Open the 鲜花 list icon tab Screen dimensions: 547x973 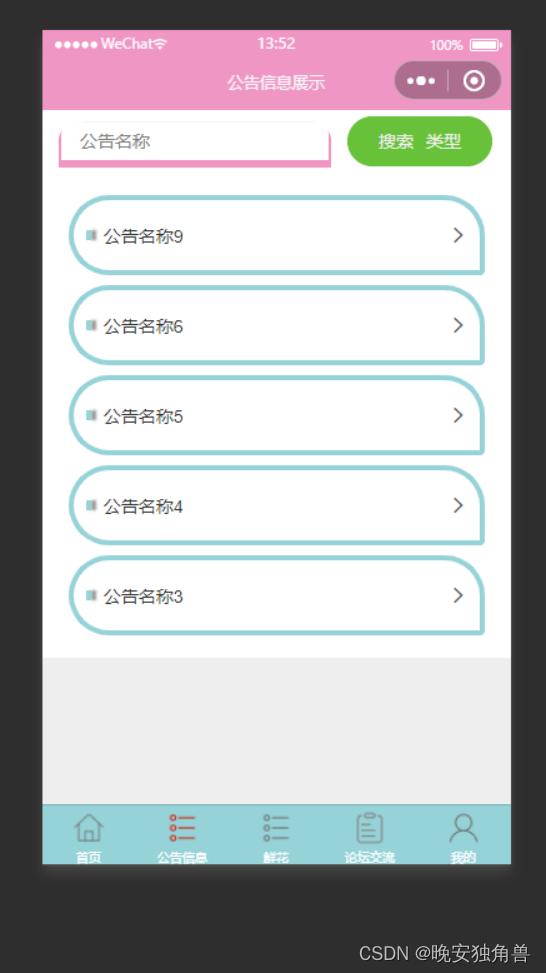tap(276, 828)
